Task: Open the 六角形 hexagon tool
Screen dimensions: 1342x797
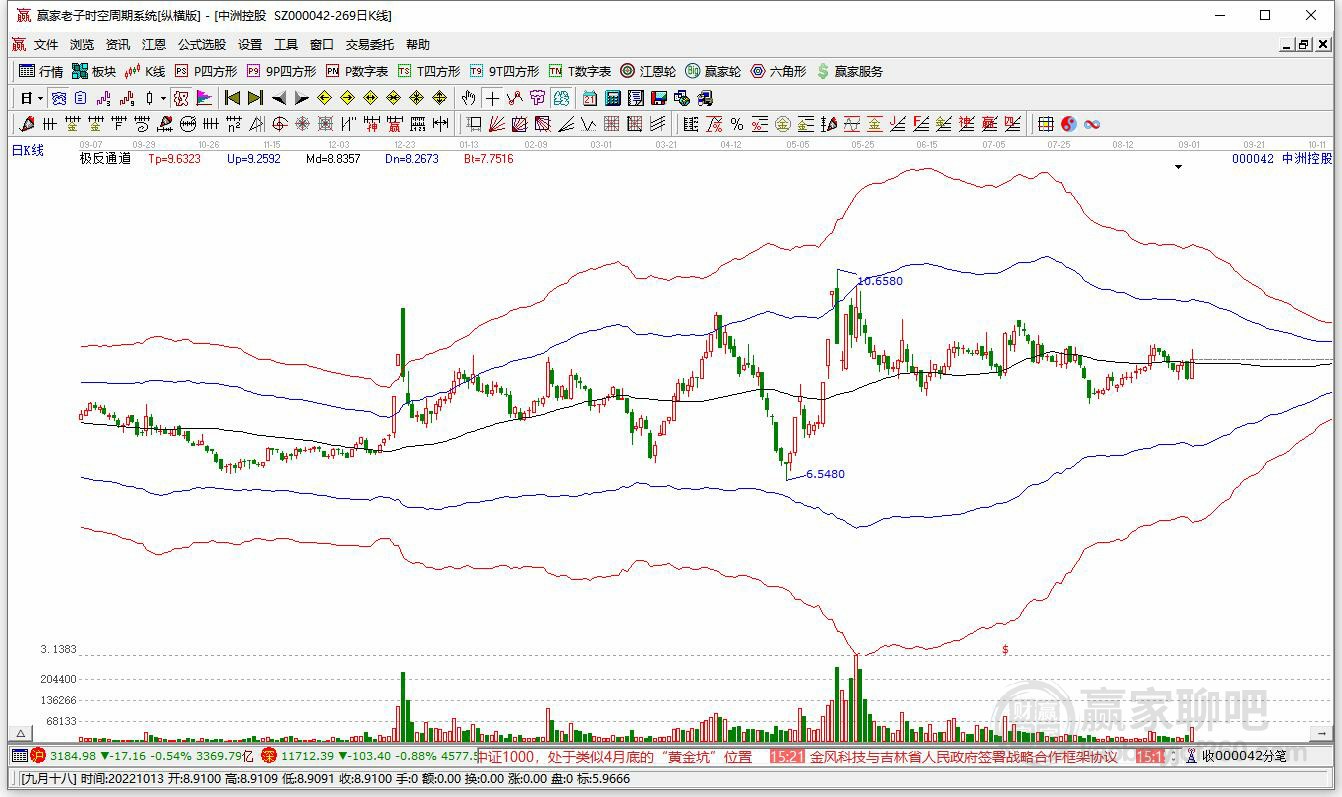Action: point(778,71)
